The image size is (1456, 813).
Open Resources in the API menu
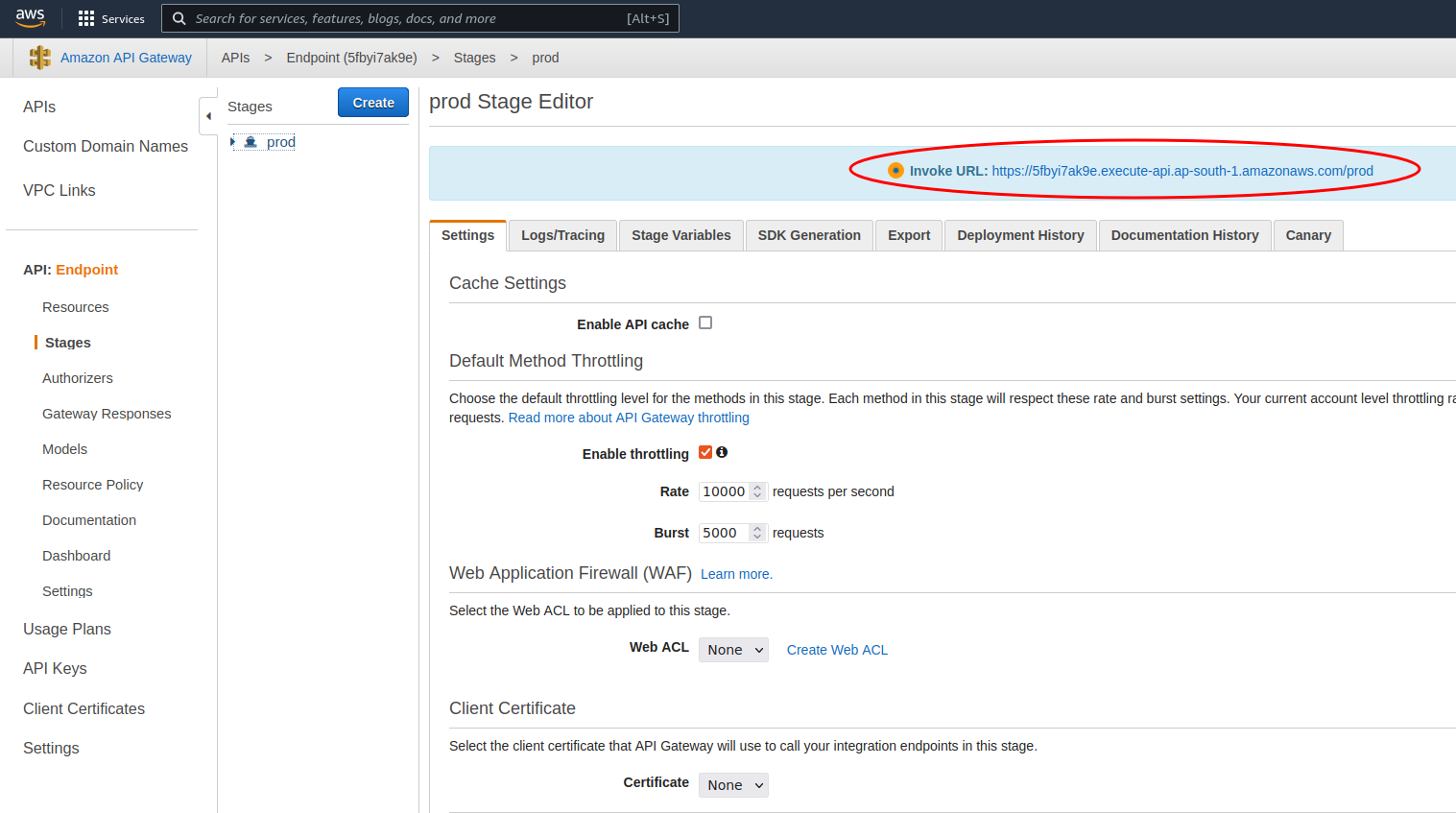pos(76,307)
